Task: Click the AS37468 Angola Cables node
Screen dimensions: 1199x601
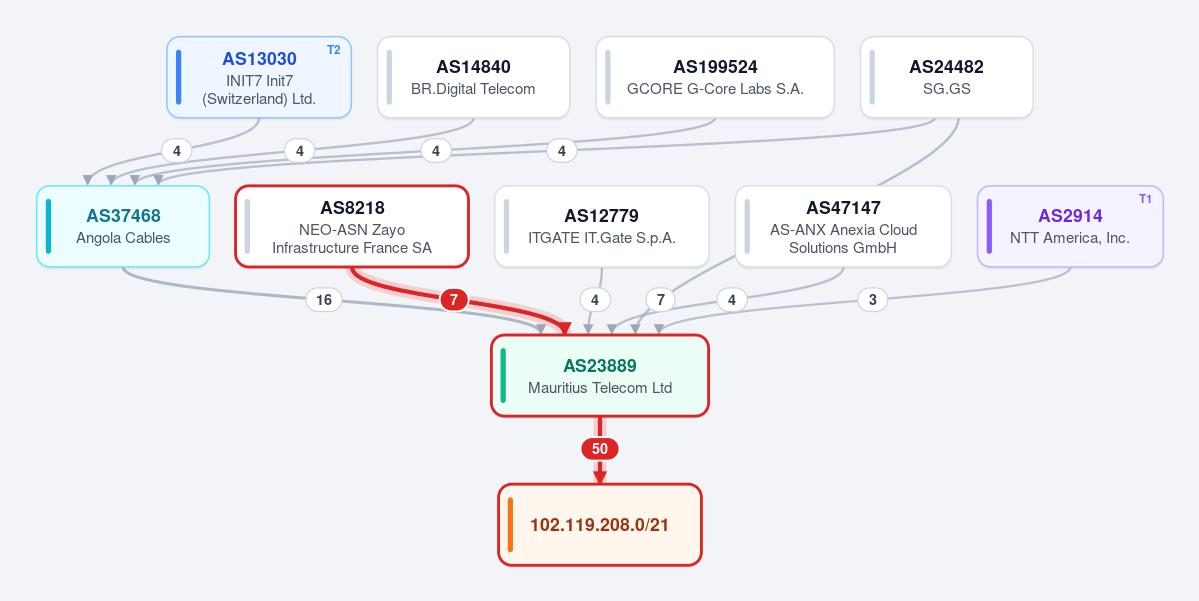Action: [x=123, y=226]
